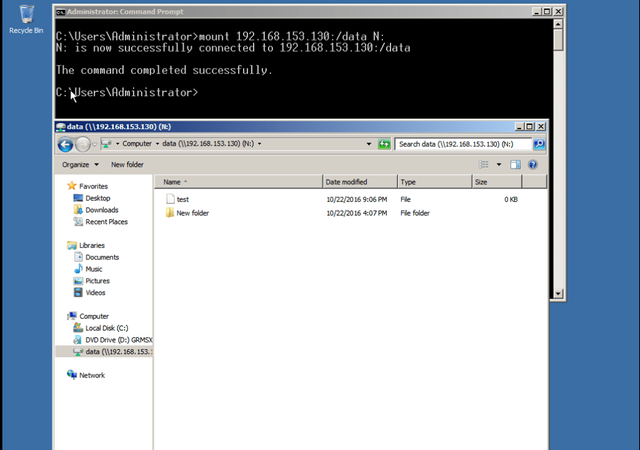
Task: Minimize the Command Prompt window
Action: tap(537, 11)
